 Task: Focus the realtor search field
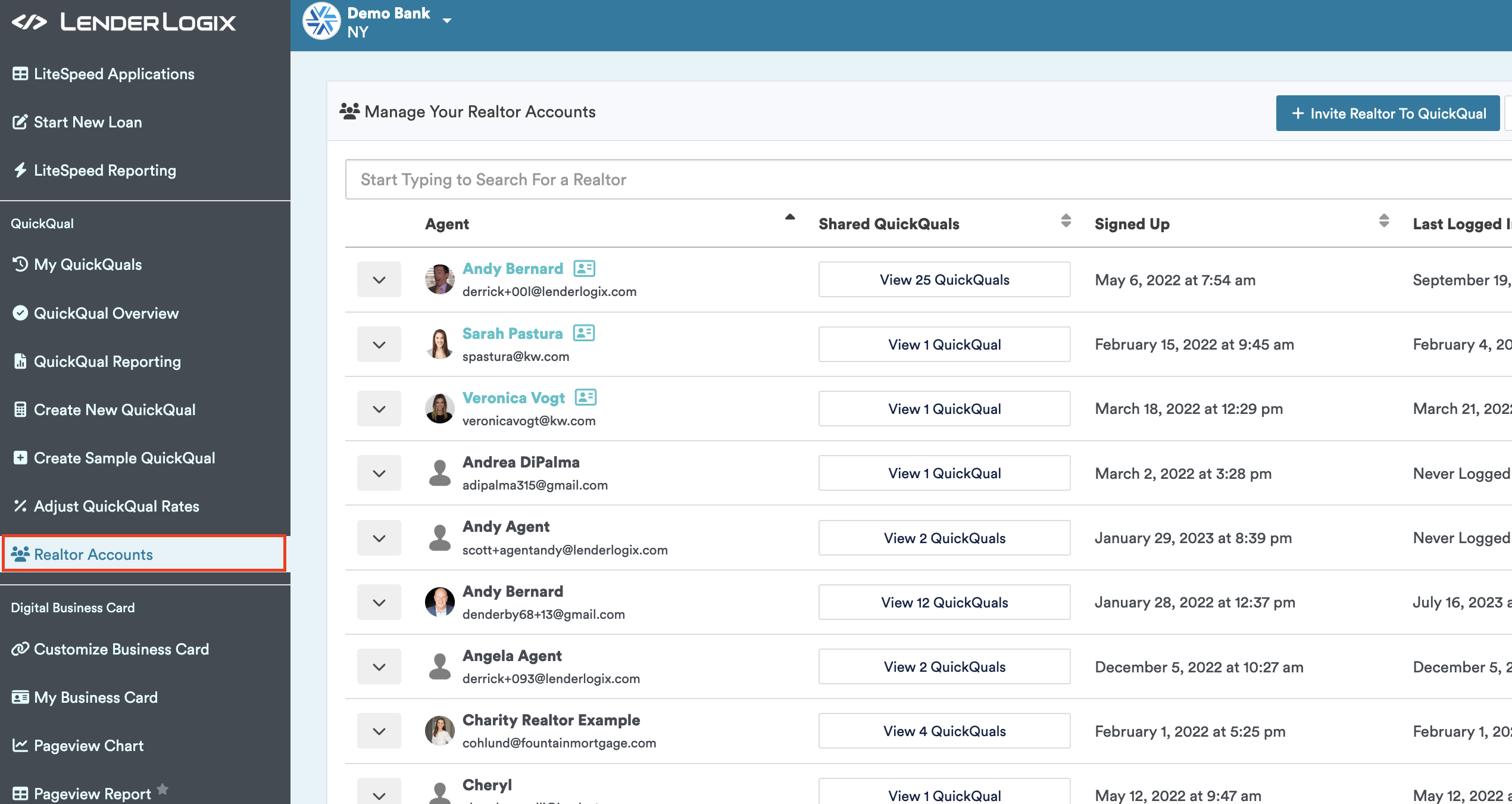click(929, 179)
